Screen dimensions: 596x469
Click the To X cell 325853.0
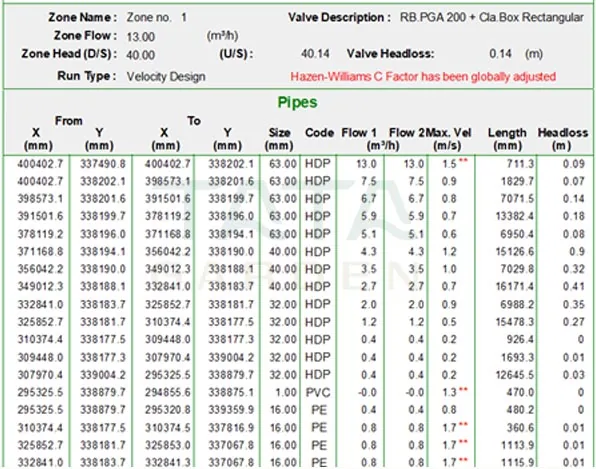coord(168,445)
